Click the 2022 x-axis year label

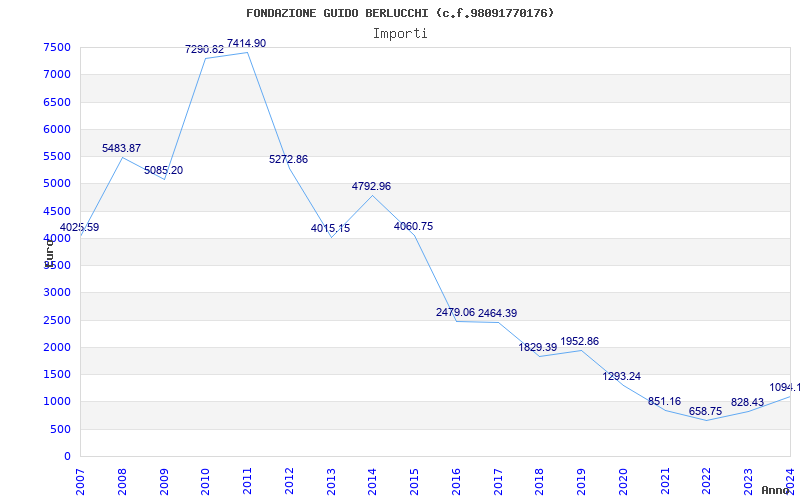tap(707, 481)
